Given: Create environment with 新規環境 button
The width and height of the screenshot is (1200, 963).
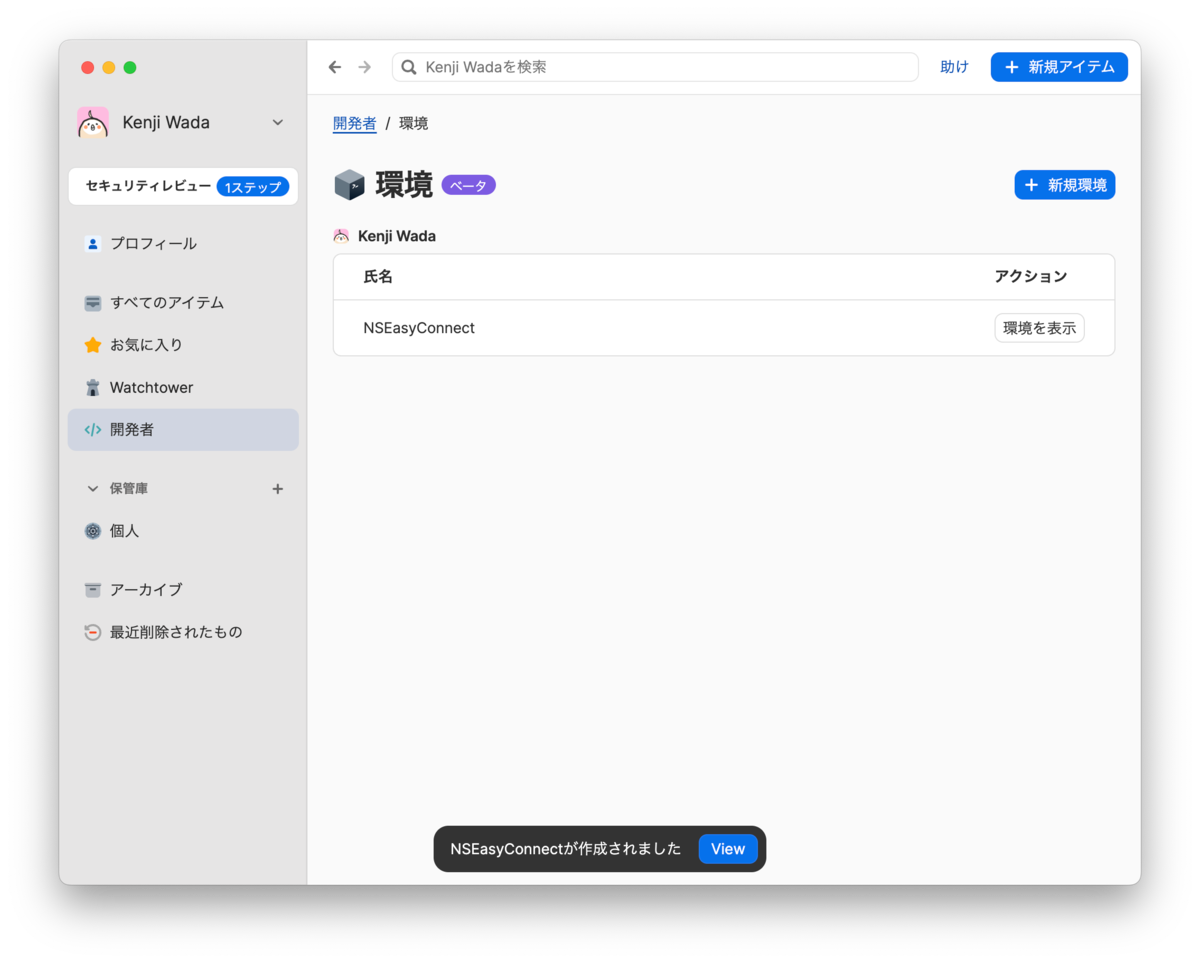Looking at the screenshot, I should (1065, 185).
